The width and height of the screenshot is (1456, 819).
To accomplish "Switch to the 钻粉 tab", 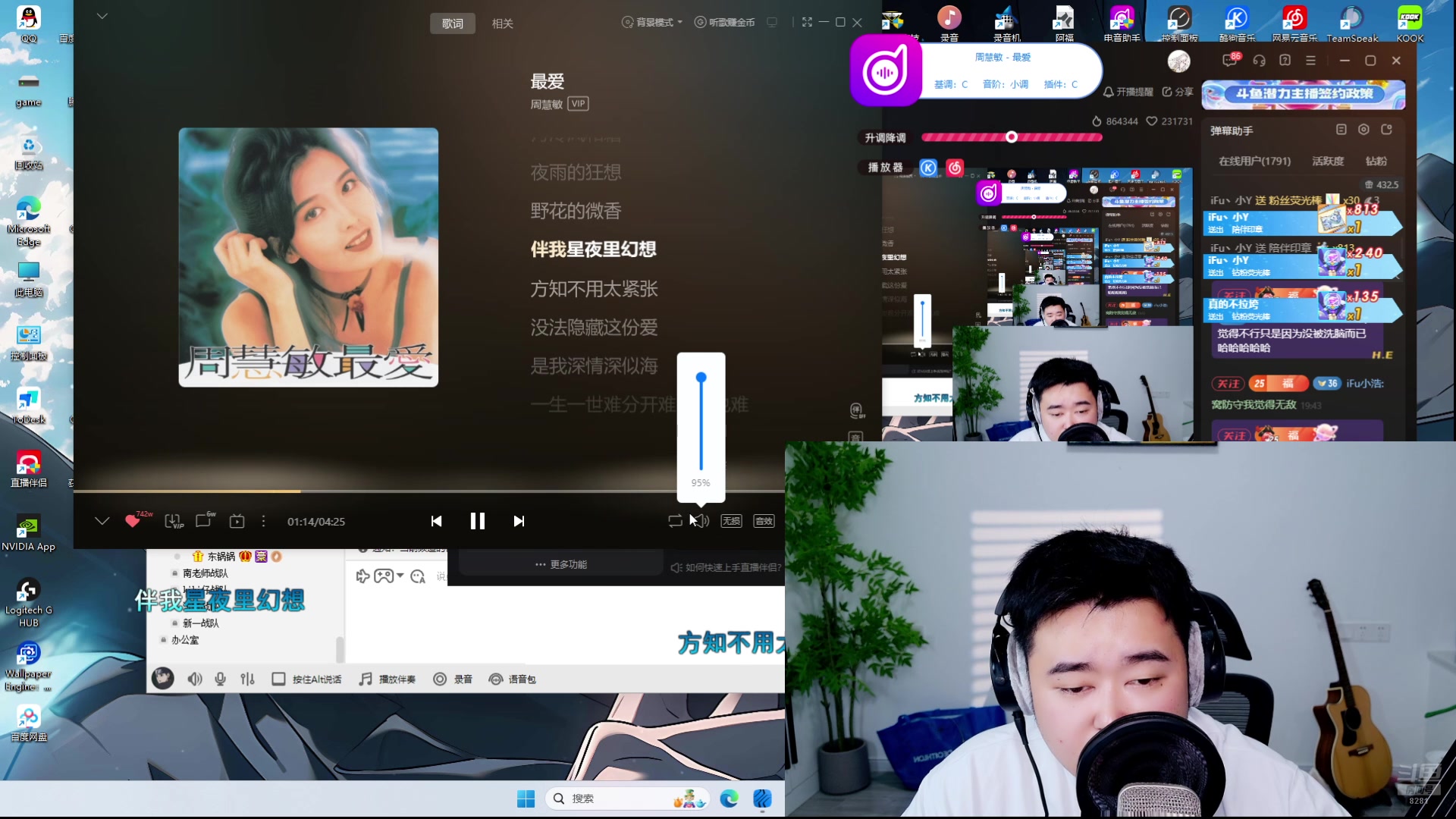I will click(x=1376, y=161).
